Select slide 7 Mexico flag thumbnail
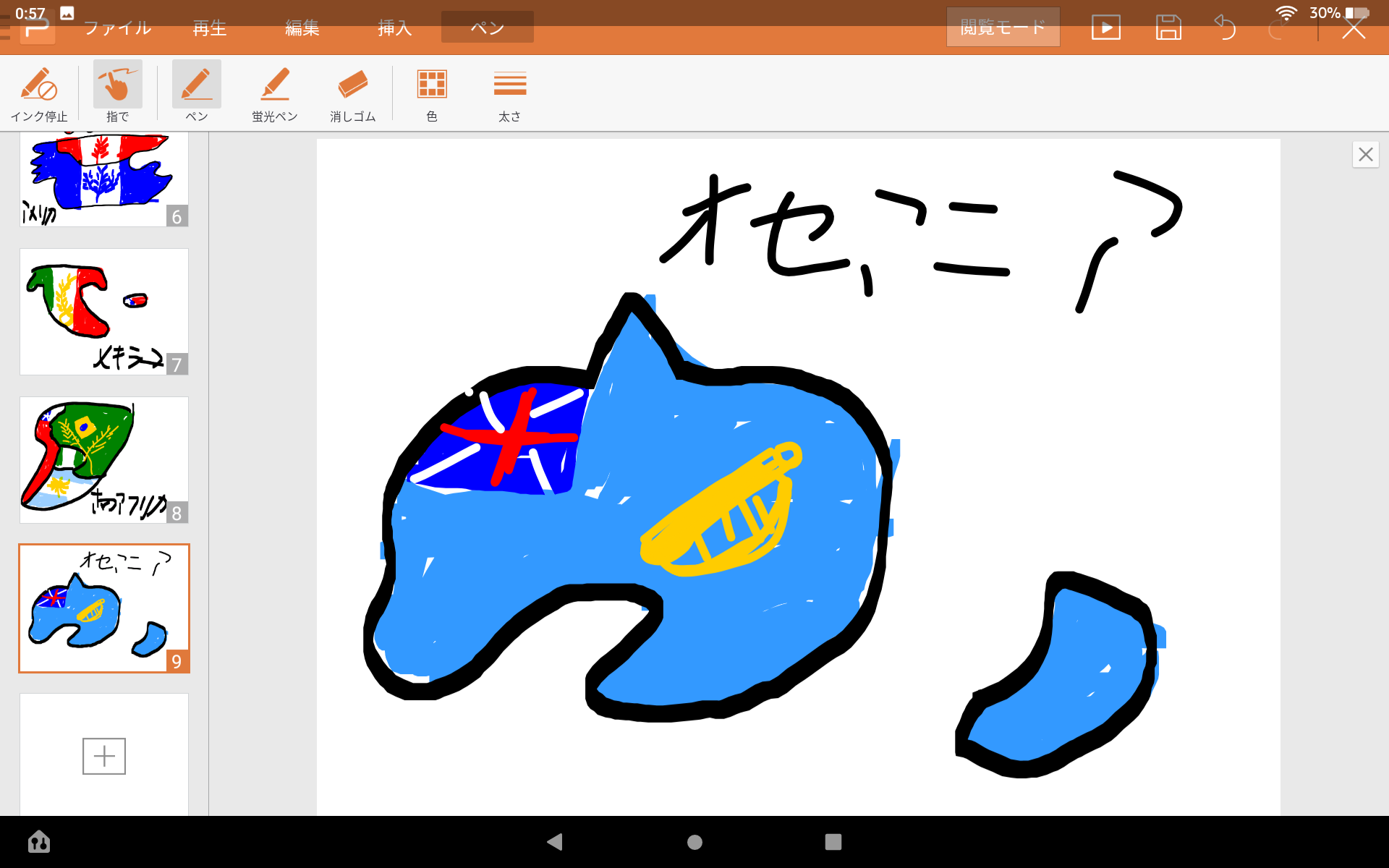This screenshot has width=1389, height=868. point(104,312)
